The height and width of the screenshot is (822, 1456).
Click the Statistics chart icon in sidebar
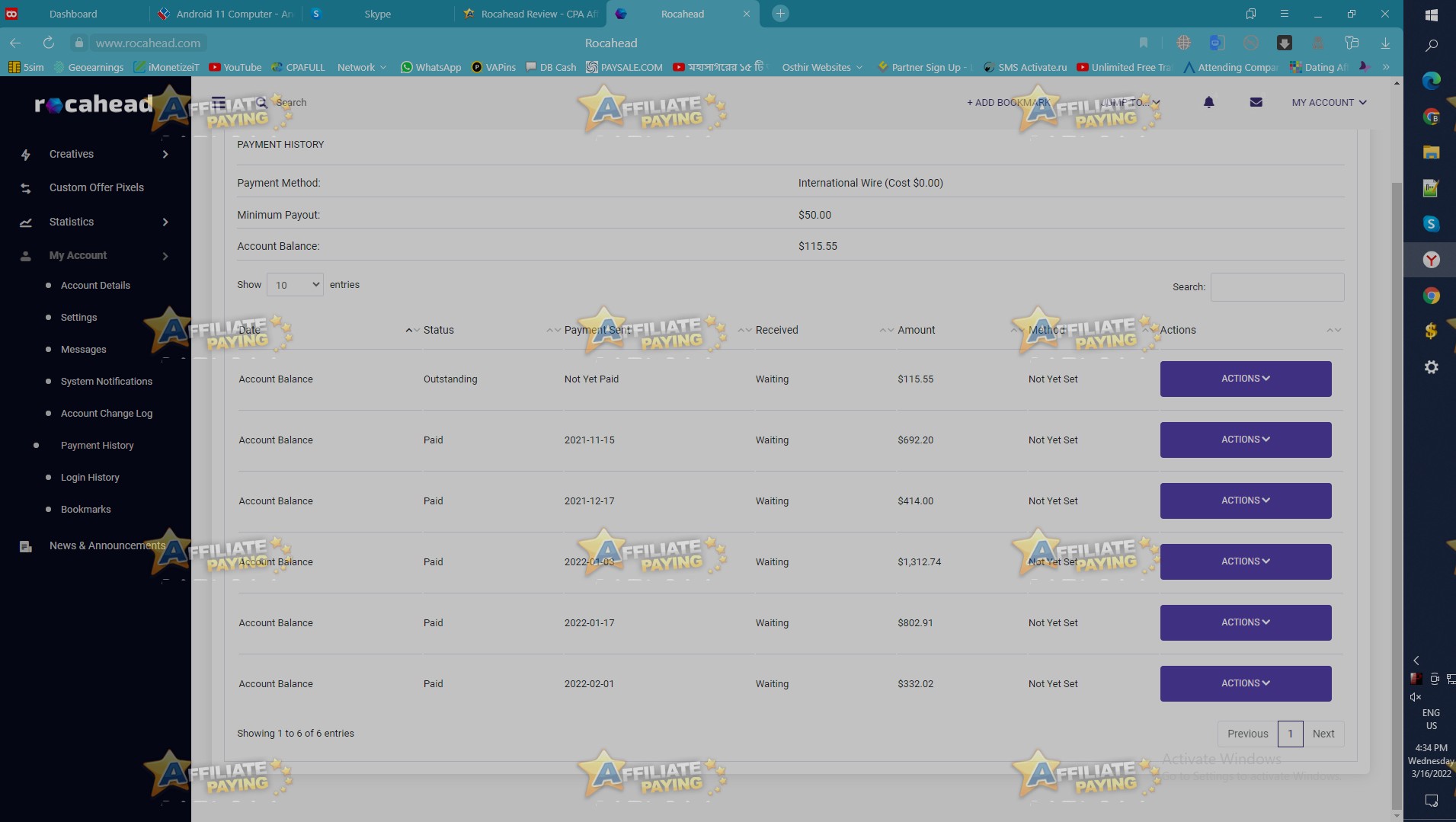coord(26,222)
